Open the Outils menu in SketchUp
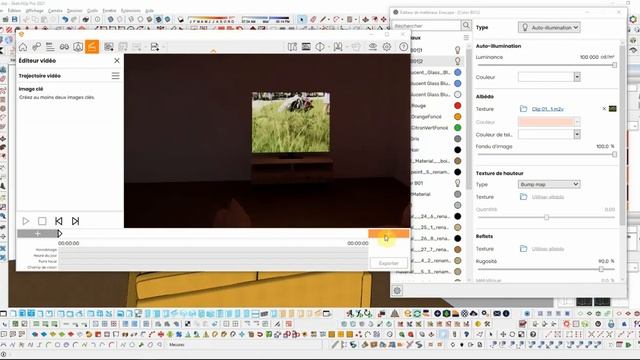This screenshot has height=360, width=640. [93, 11]
